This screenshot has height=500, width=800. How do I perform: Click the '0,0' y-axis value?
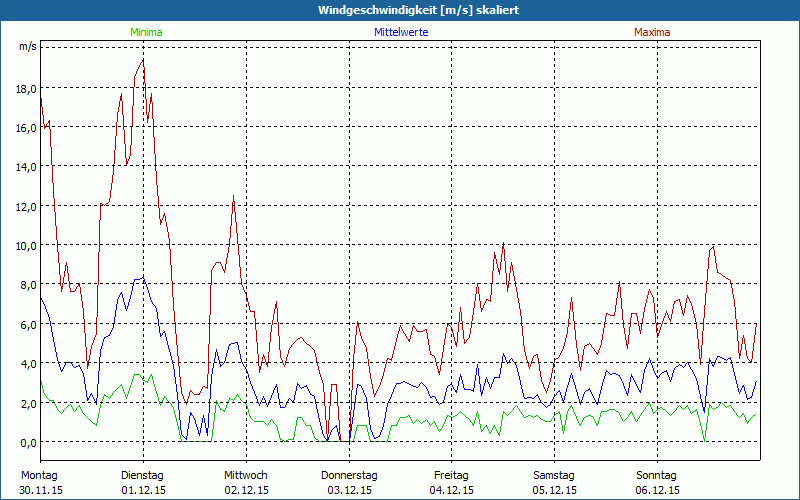pyautogui.click(x=29, y=443)
